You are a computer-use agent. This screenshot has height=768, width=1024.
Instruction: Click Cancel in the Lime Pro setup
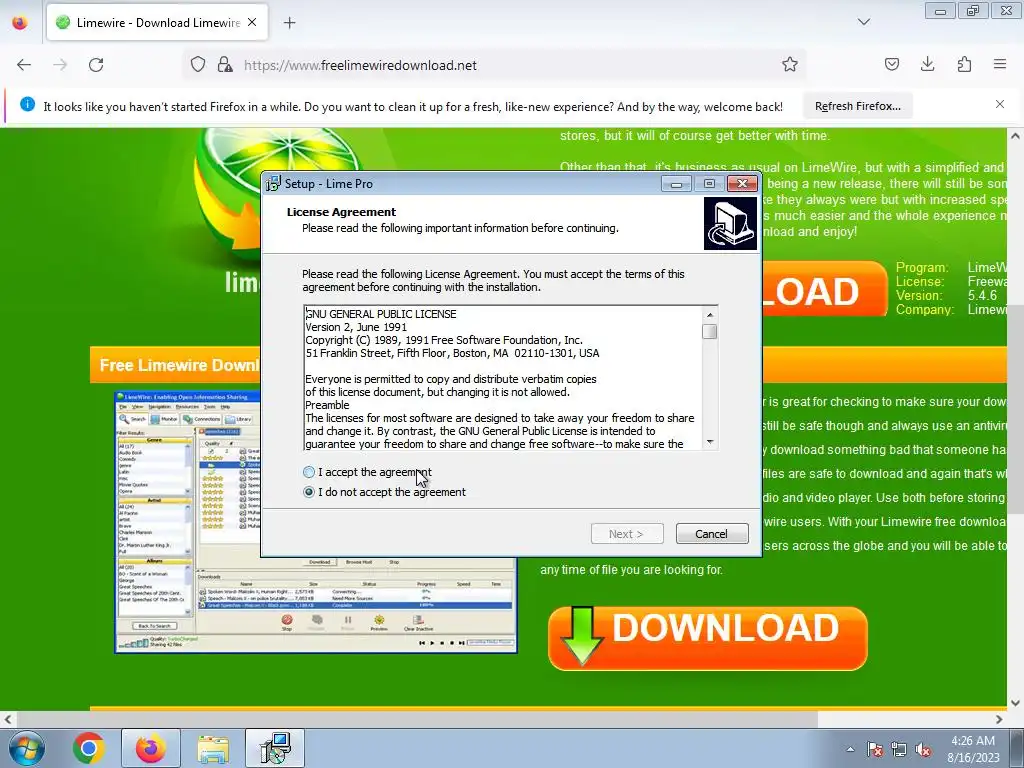(712, 534)
